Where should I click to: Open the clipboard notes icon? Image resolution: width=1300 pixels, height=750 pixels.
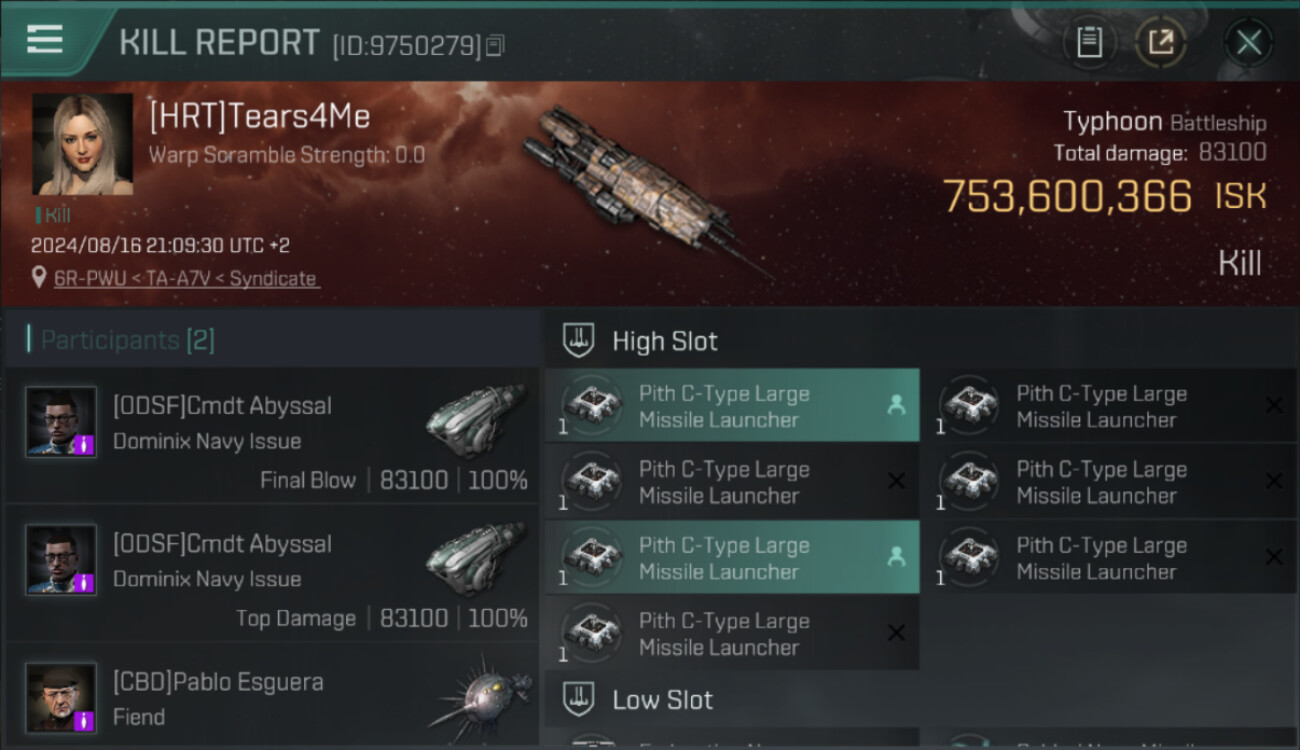coord(1089,43)
